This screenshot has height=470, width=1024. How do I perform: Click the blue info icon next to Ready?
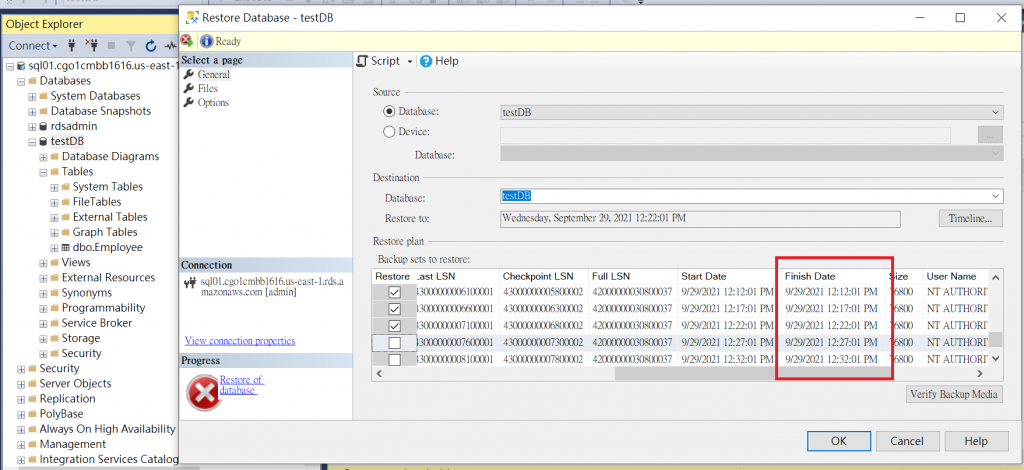point(206,41)
